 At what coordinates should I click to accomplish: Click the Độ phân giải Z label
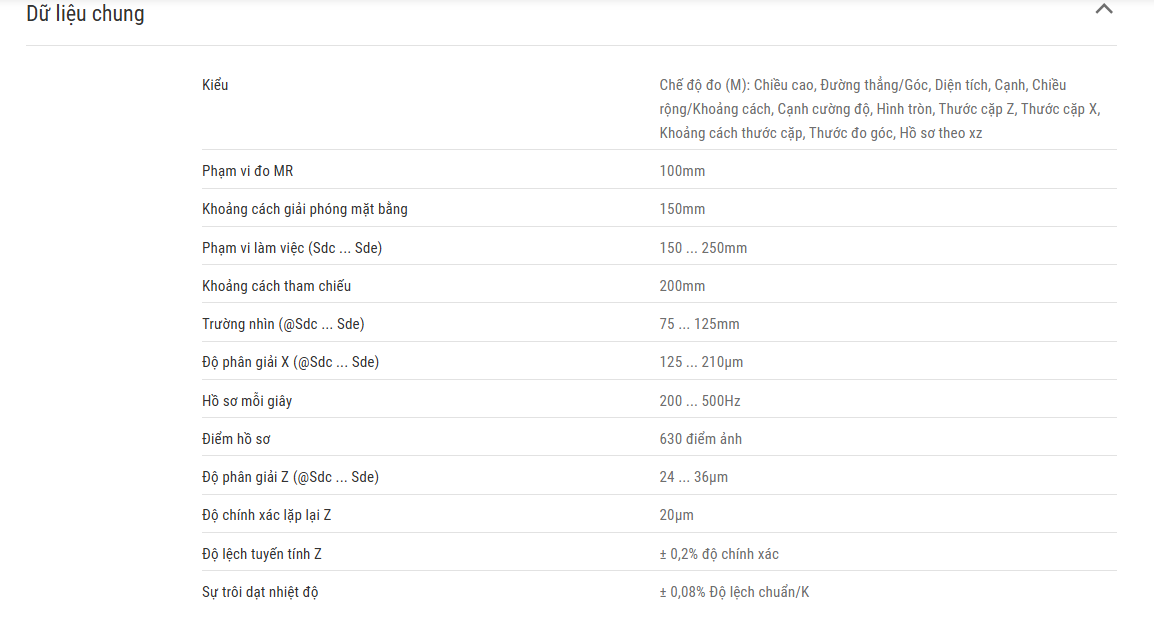coord(290,477)
